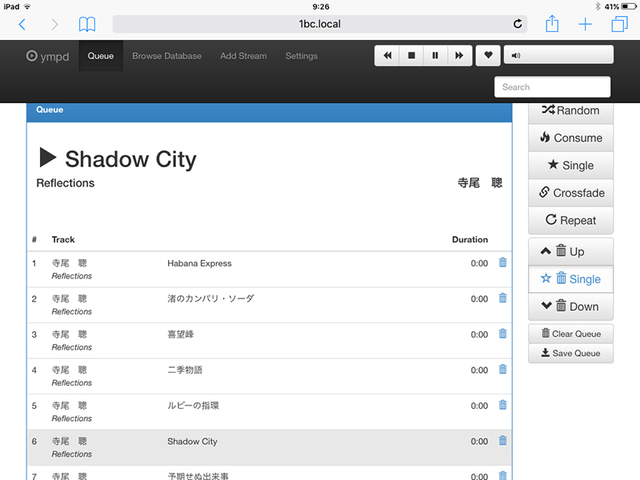Screen dimensions: 640x480
Task: Delete track 2 trash icon
Action: (x=502, y=298)
